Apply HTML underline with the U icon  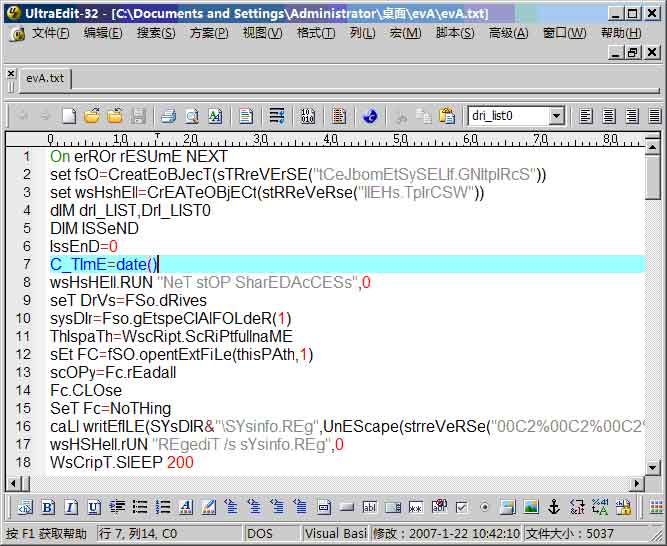tap(94, 507)
